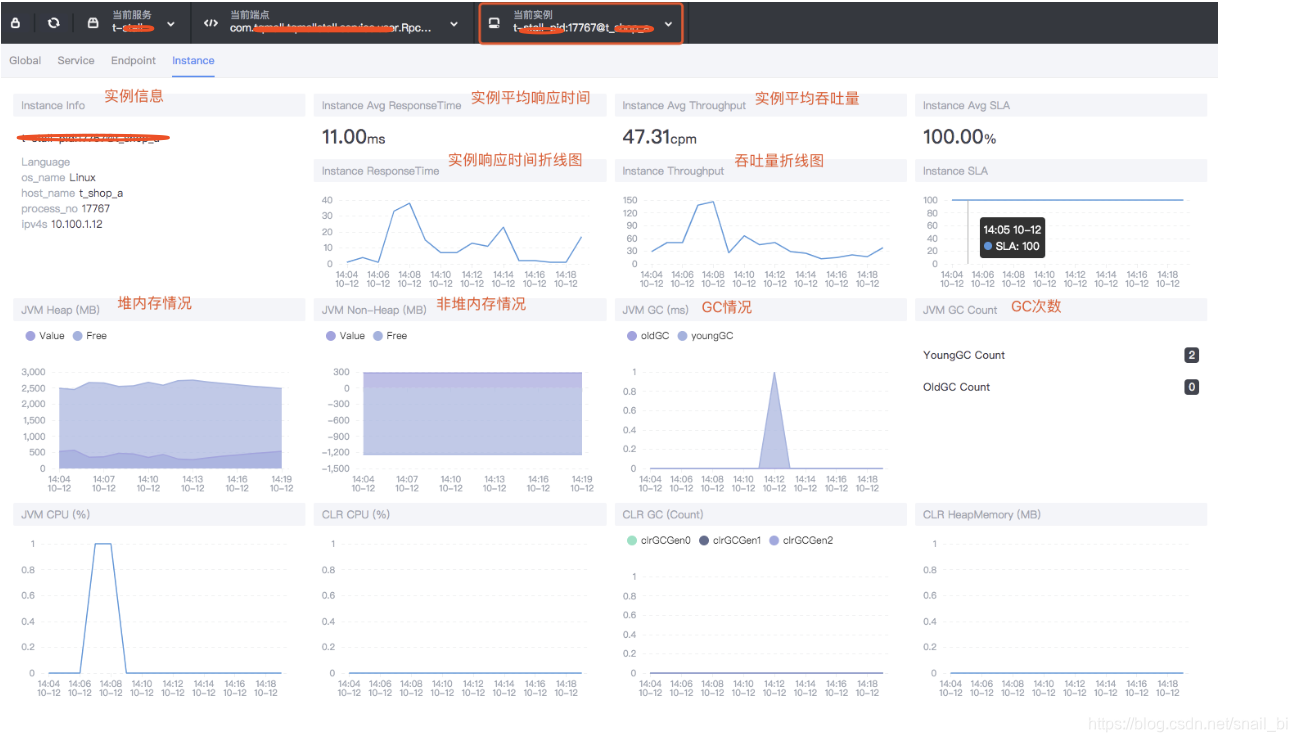
Task: Open the 当前实例 instance selector dropdown
Action: point(581,23)
